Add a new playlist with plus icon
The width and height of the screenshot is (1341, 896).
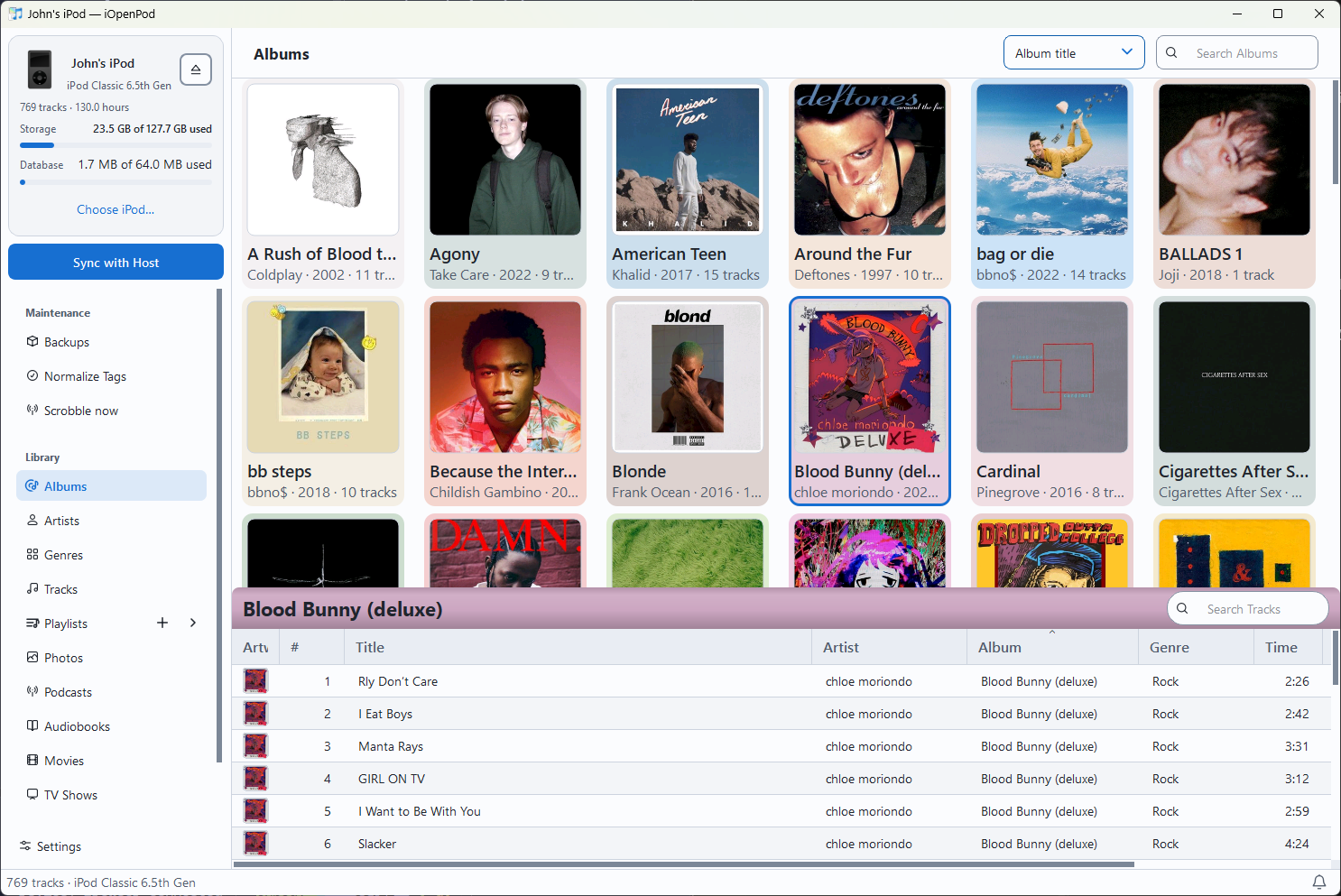pyautogui.click(x=162, y=623)
